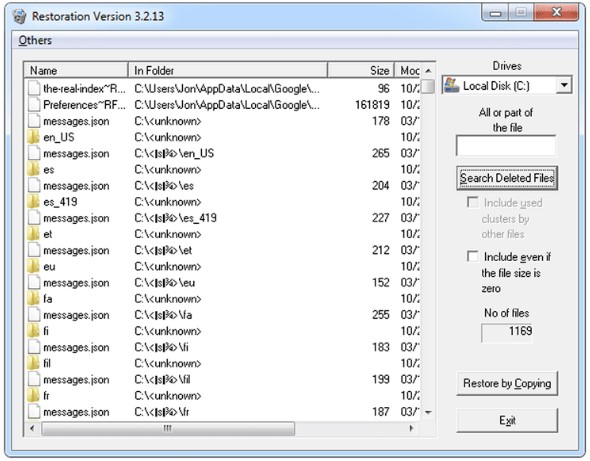590x461 pixels.
Task: Open the Drives dropdown arrow
Action: 564,85
